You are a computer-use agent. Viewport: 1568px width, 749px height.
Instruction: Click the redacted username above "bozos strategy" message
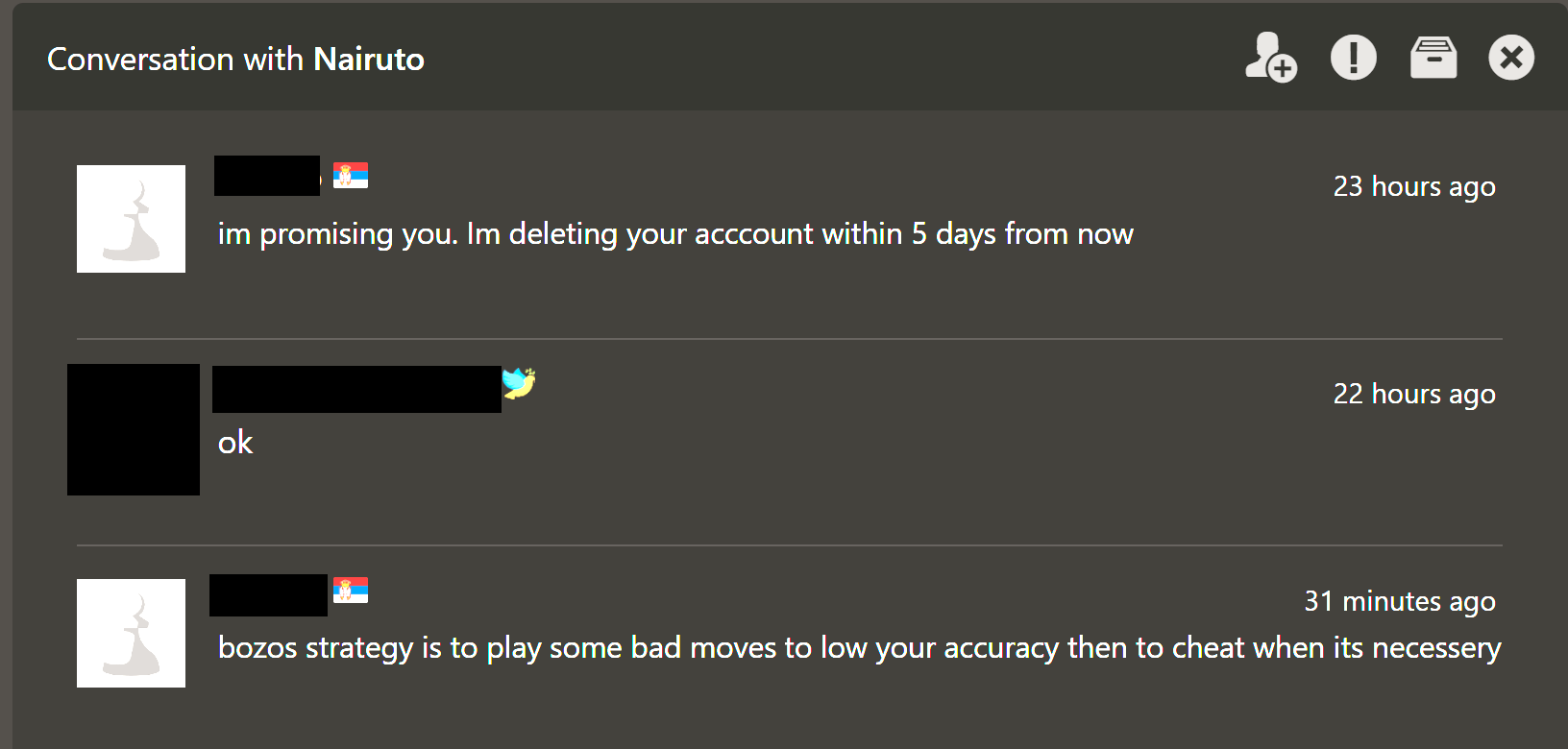point(268,595)
